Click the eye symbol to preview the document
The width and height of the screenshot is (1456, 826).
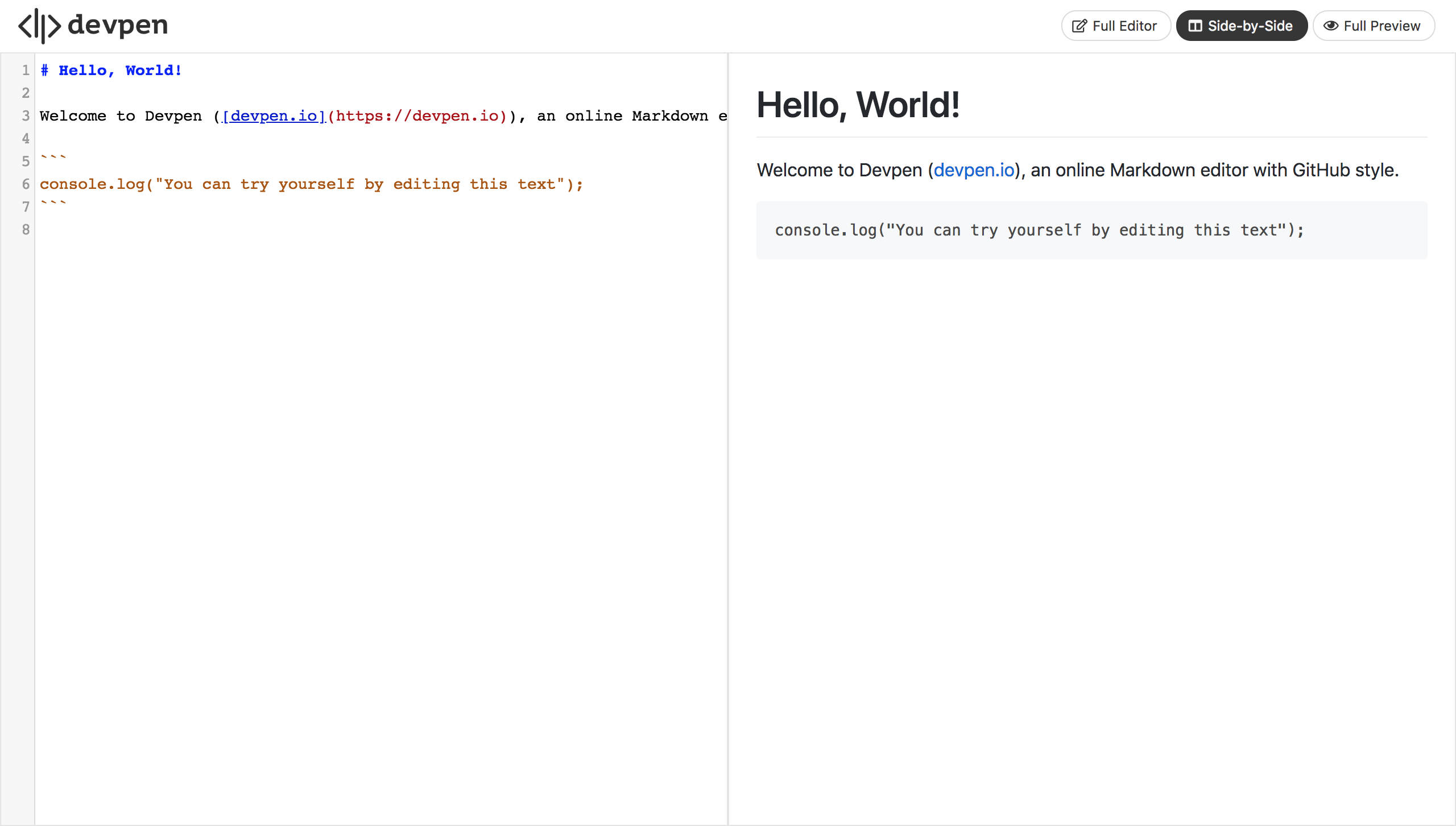pyautogui.click(x=1331, y=26)
